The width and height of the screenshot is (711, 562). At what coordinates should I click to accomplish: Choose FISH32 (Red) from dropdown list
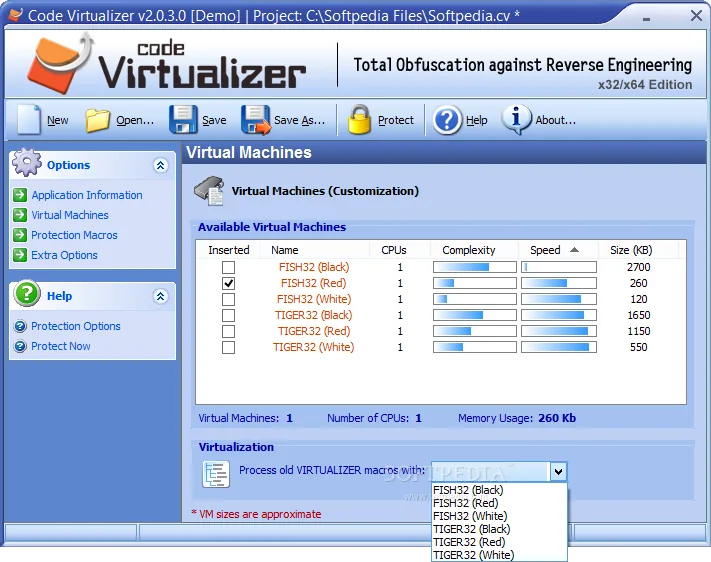499,503
